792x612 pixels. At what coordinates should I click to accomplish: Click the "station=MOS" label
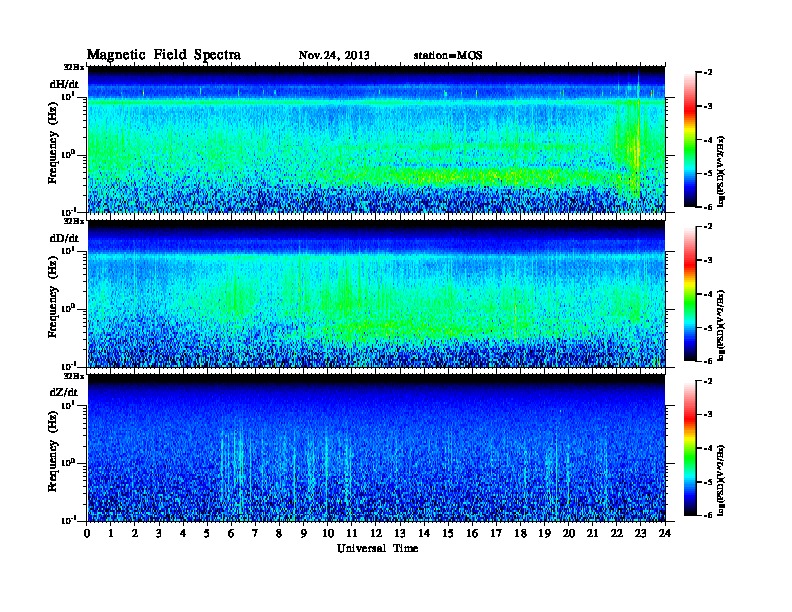pos(448,55)
